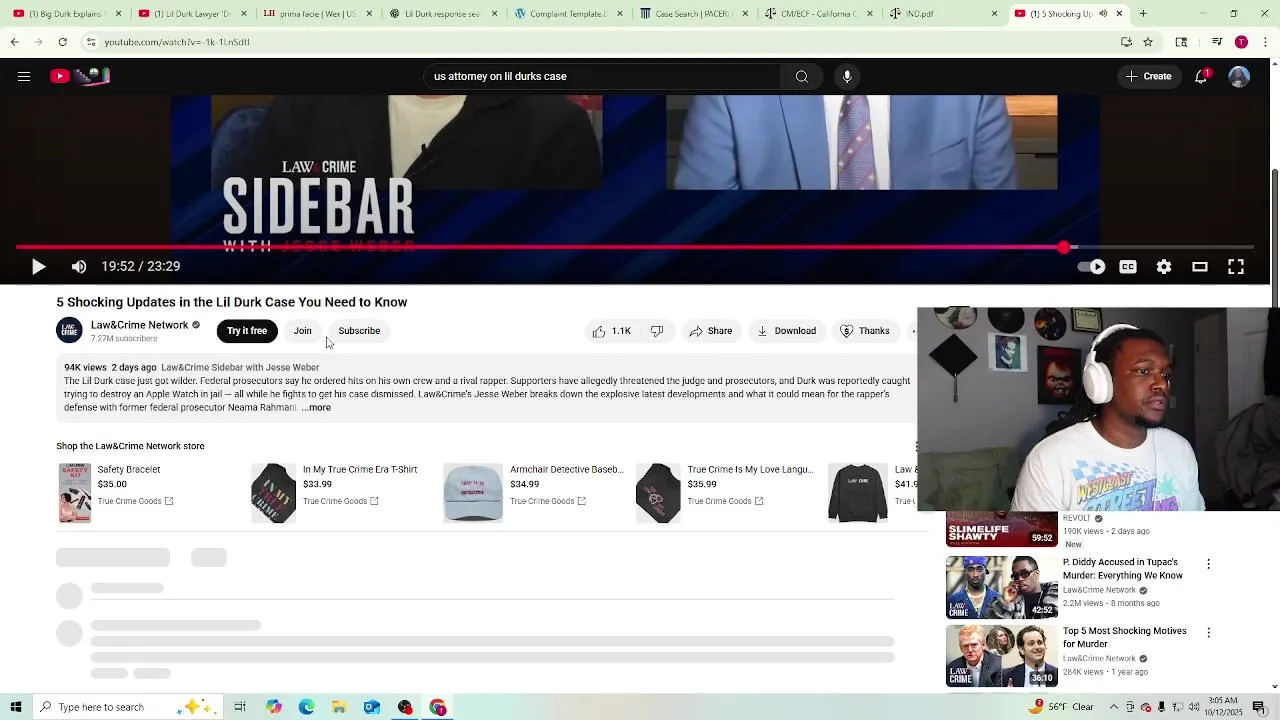Open Microsoft Edge from taskbar
This screenshot has height=720, width=1280.
pyautogui.click(x=306, y=707)
